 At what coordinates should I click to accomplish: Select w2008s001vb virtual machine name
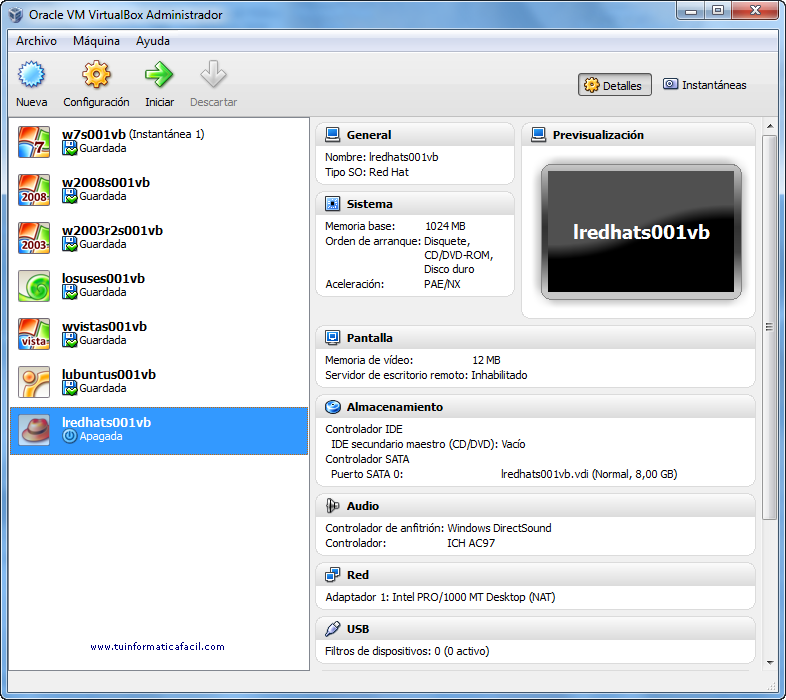click(106, 183)
